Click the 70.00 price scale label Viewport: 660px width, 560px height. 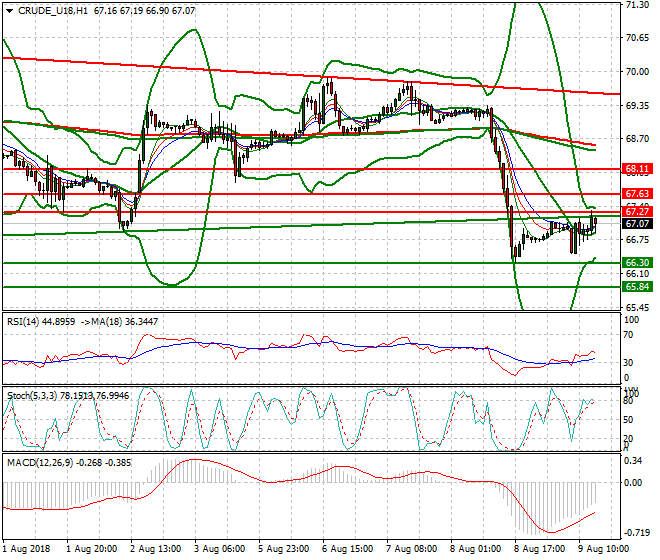tap(636, 72)
